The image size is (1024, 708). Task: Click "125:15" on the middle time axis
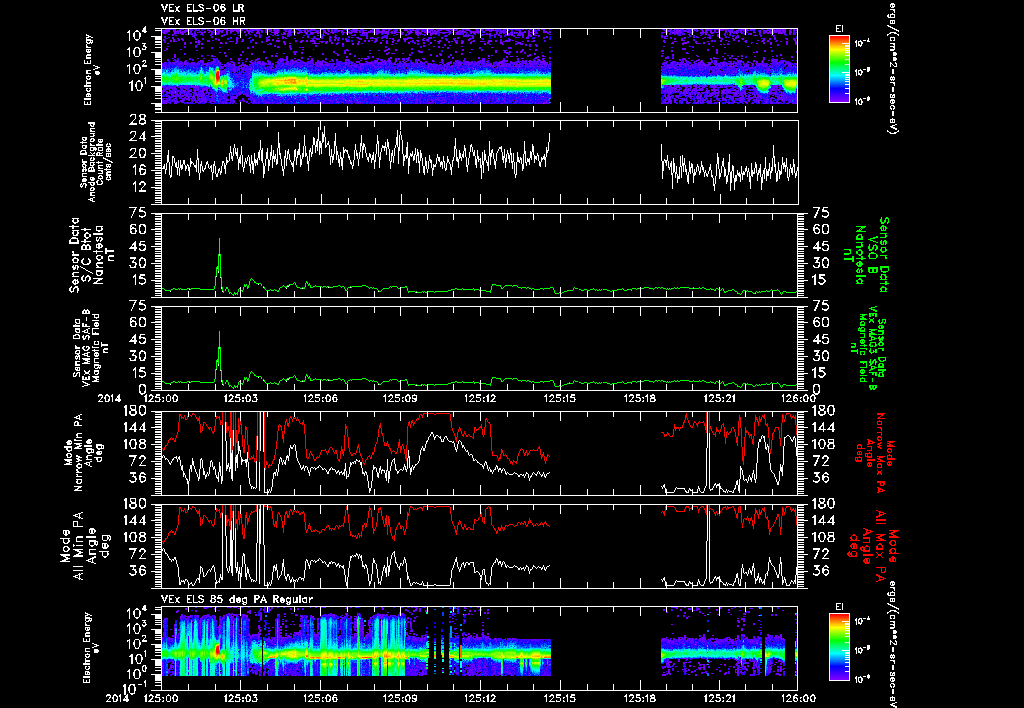pyautogui.click(x=559, y=398)
